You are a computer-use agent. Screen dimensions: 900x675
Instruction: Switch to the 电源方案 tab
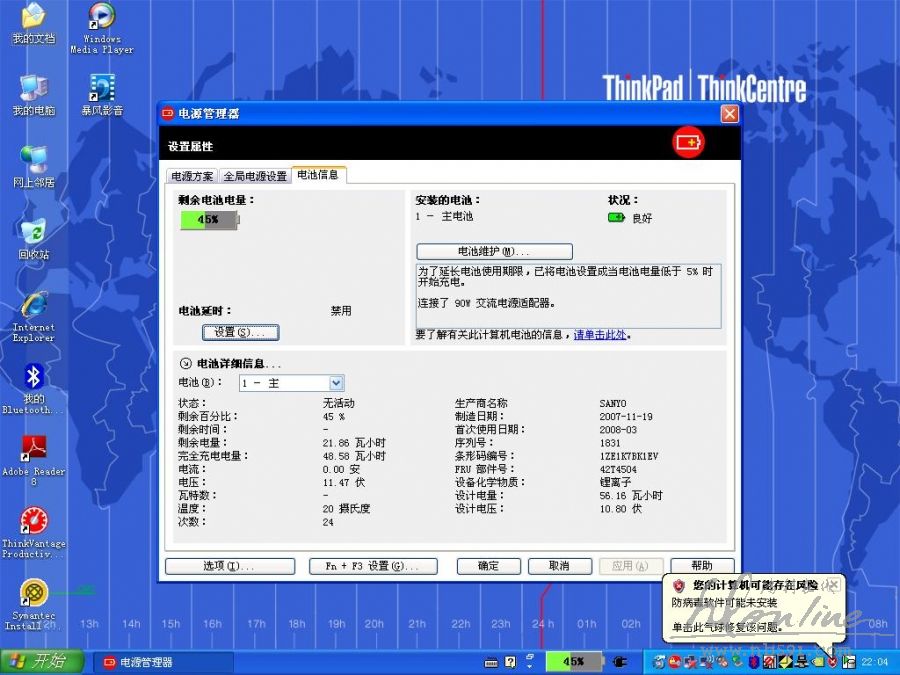(x=192, y=176)
